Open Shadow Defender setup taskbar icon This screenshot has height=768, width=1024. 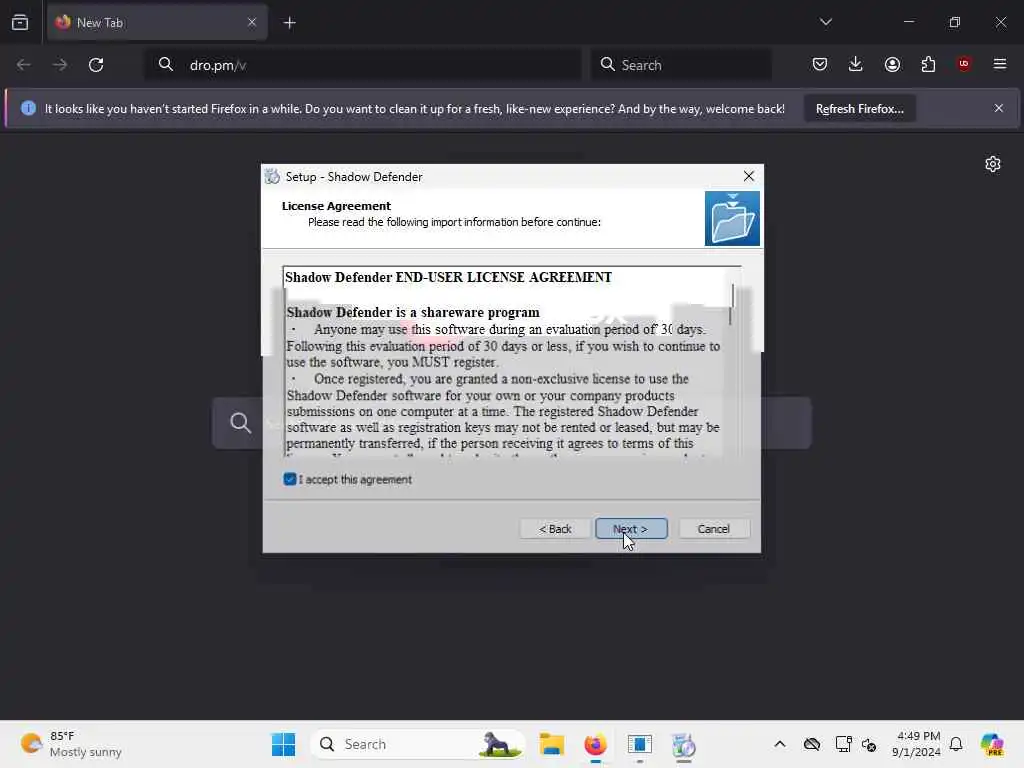point(684,744)
